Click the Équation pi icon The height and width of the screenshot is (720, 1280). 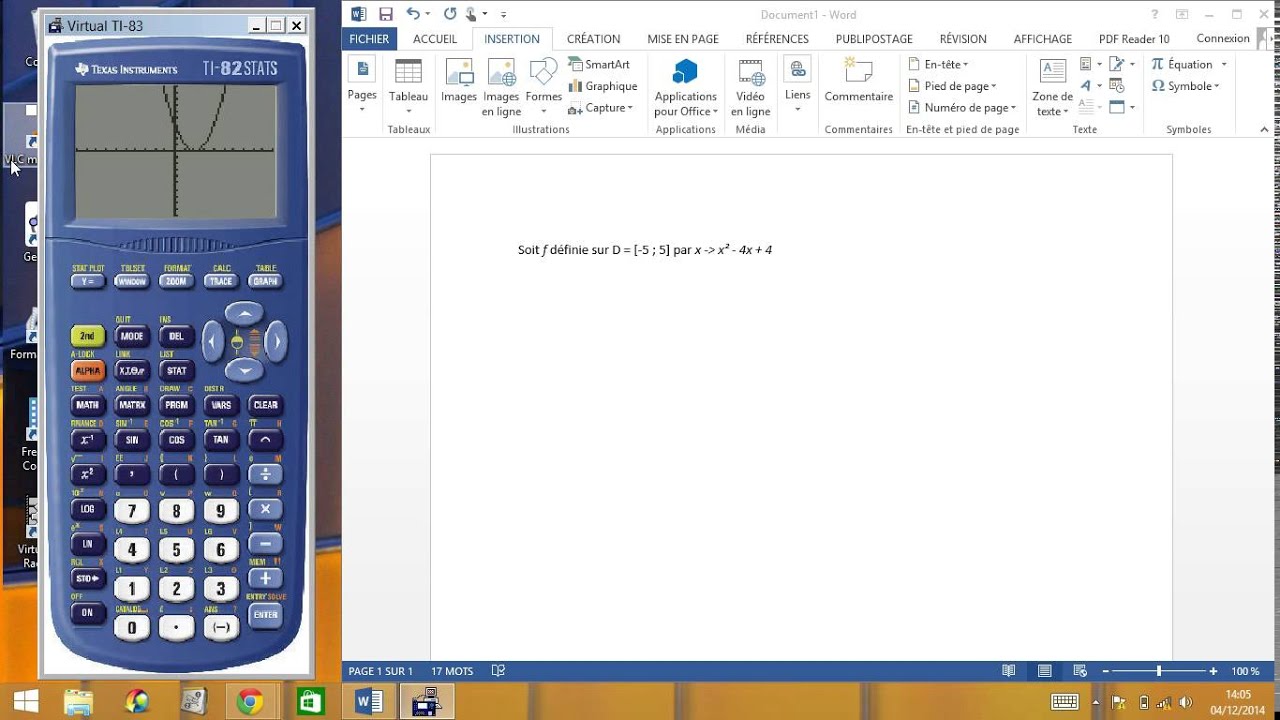pos(1158,64)
